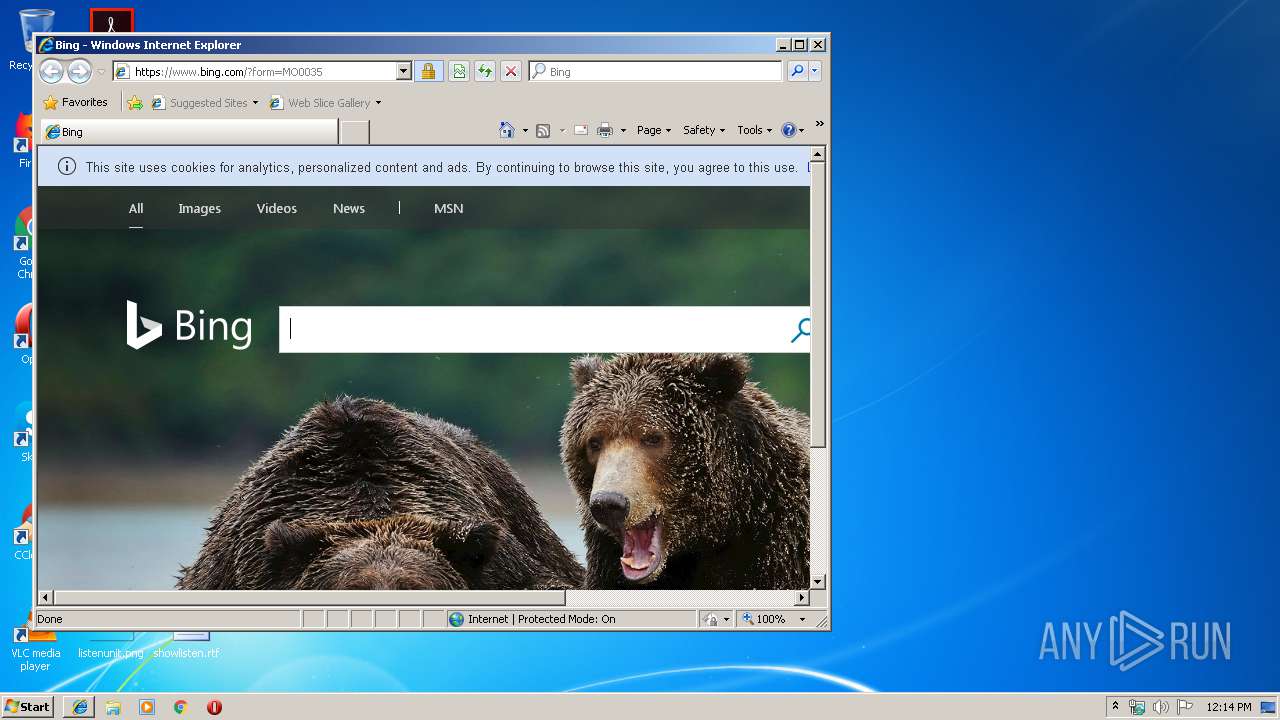
Task: Select the Bing browser tab
Action: [188, 132]
